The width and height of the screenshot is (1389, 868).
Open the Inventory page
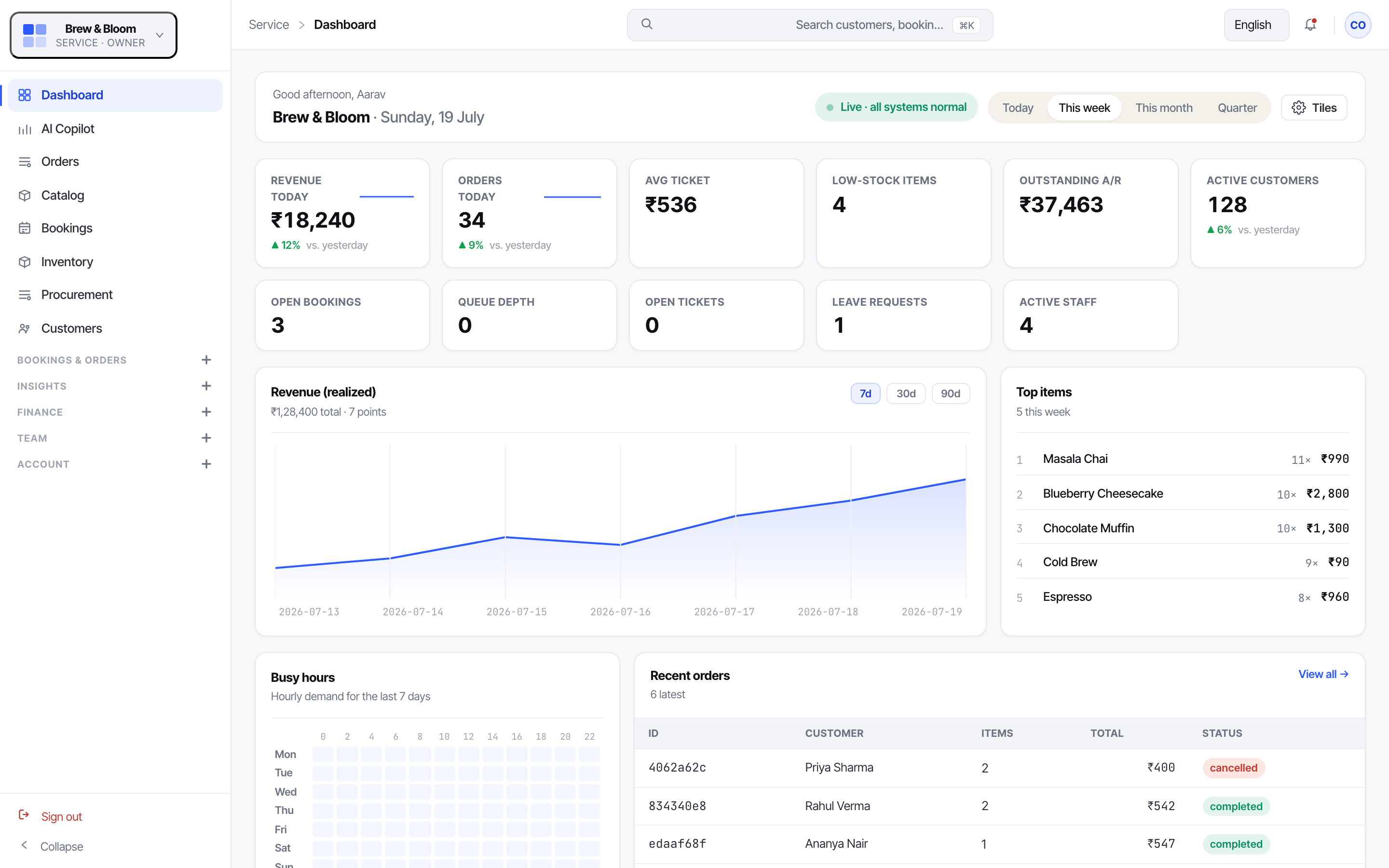[115, 262]
